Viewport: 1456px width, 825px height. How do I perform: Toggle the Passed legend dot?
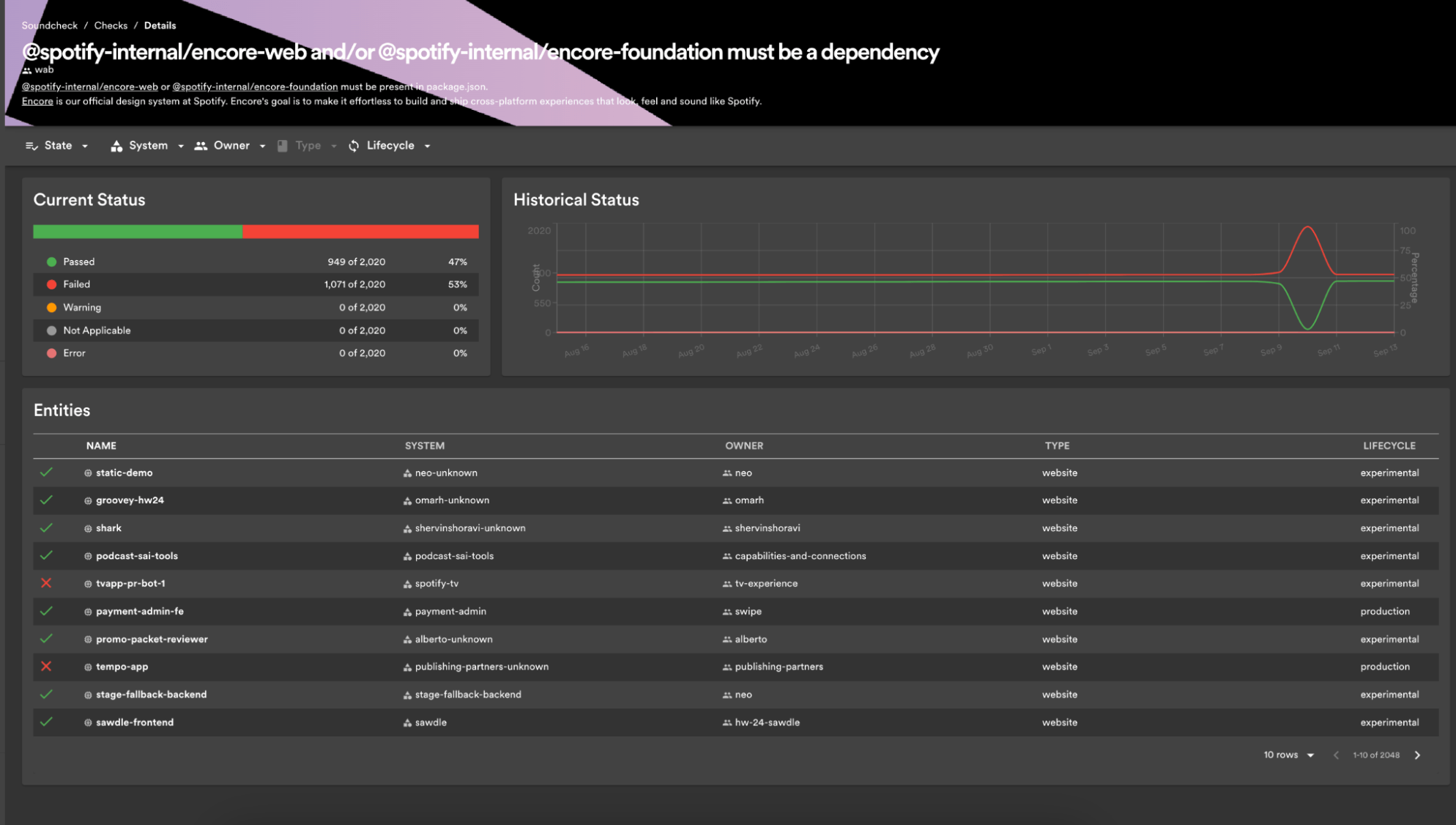tap(51, 261)
